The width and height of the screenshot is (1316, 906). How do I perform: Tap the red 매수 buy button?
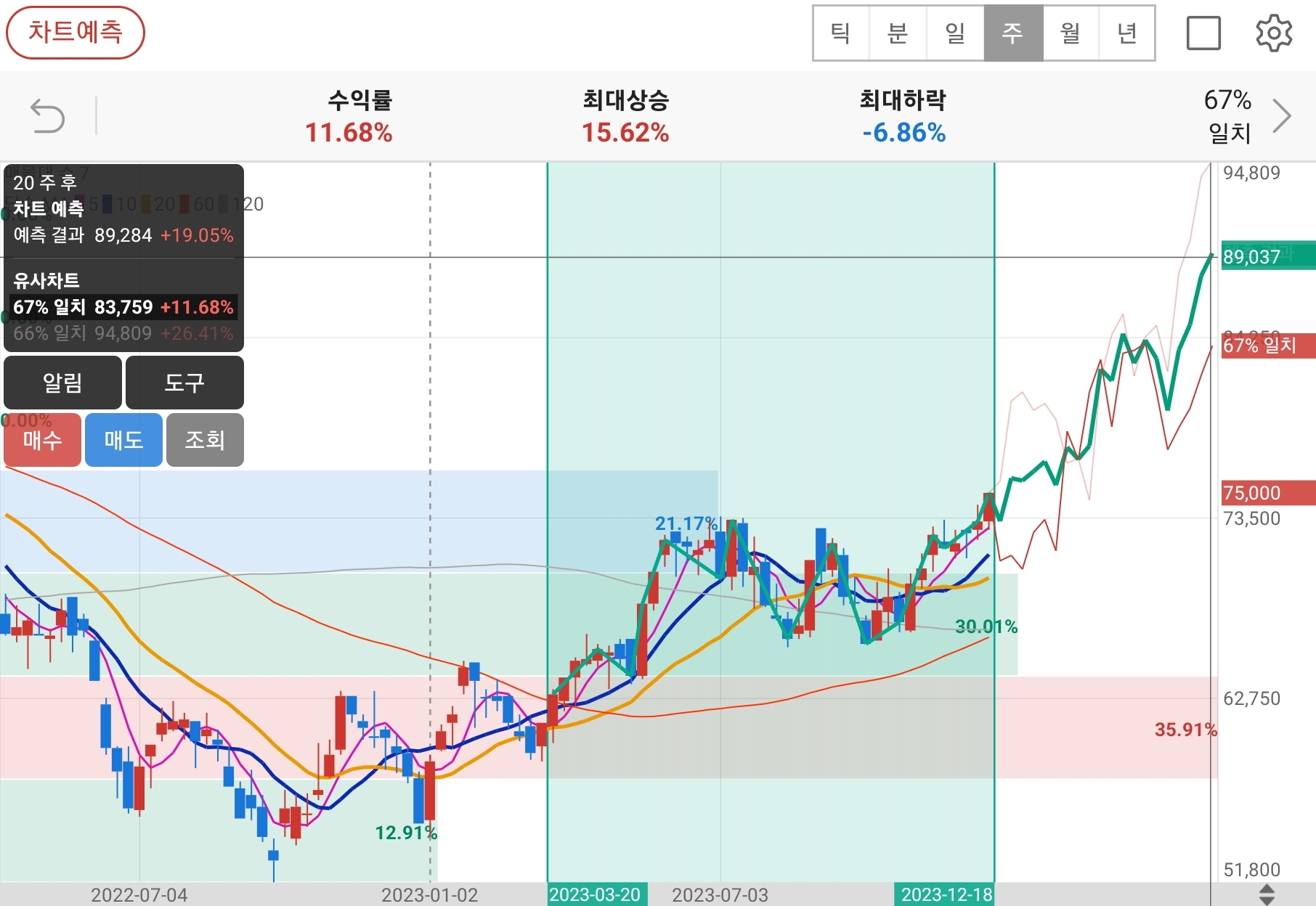[42, 440]
